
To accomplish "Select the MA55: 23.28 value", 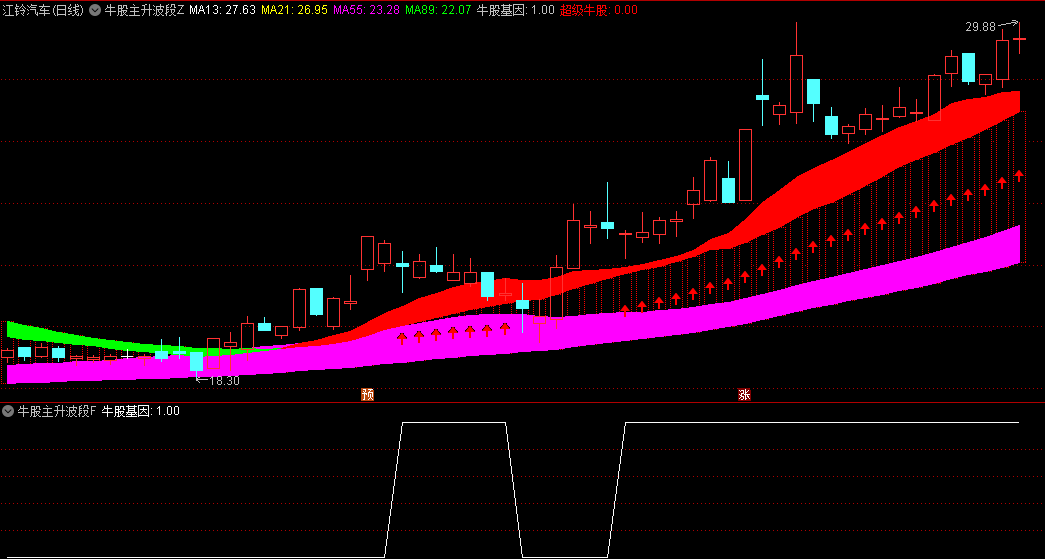I will (x=367, y=10).
